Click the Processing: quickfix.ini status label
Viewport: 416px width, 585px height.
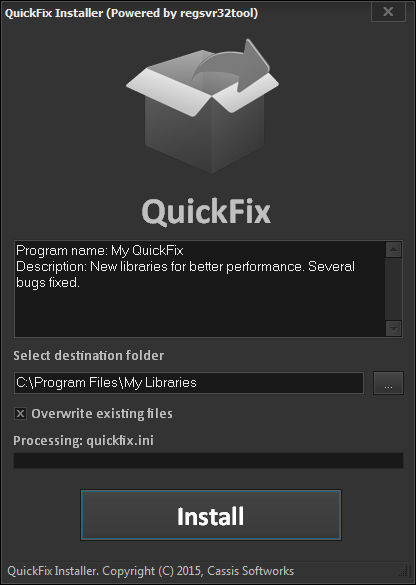coord(84,441)
